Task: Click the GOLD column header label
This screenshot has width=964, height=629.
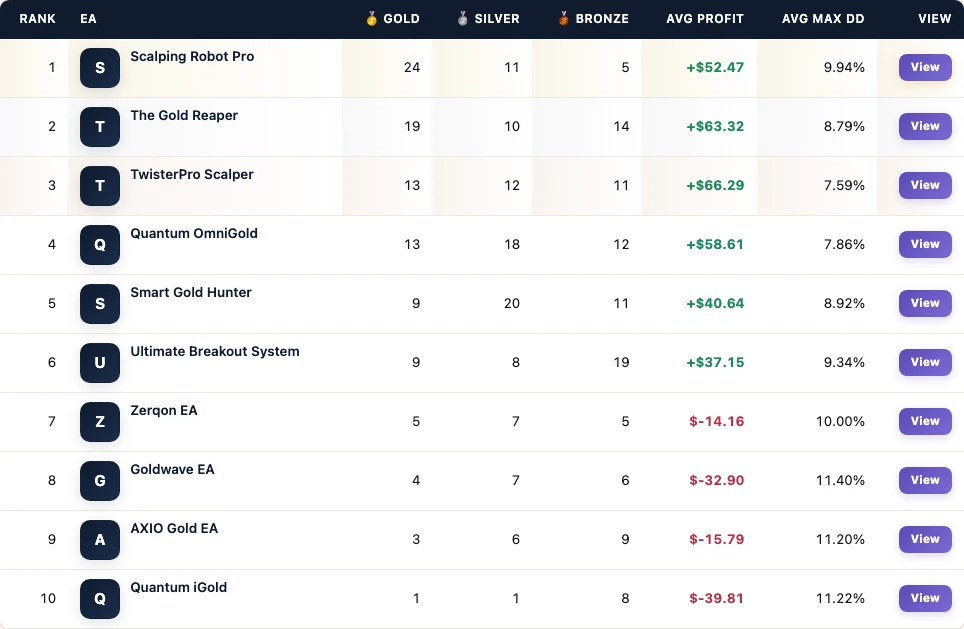Action: pos(401,18)
